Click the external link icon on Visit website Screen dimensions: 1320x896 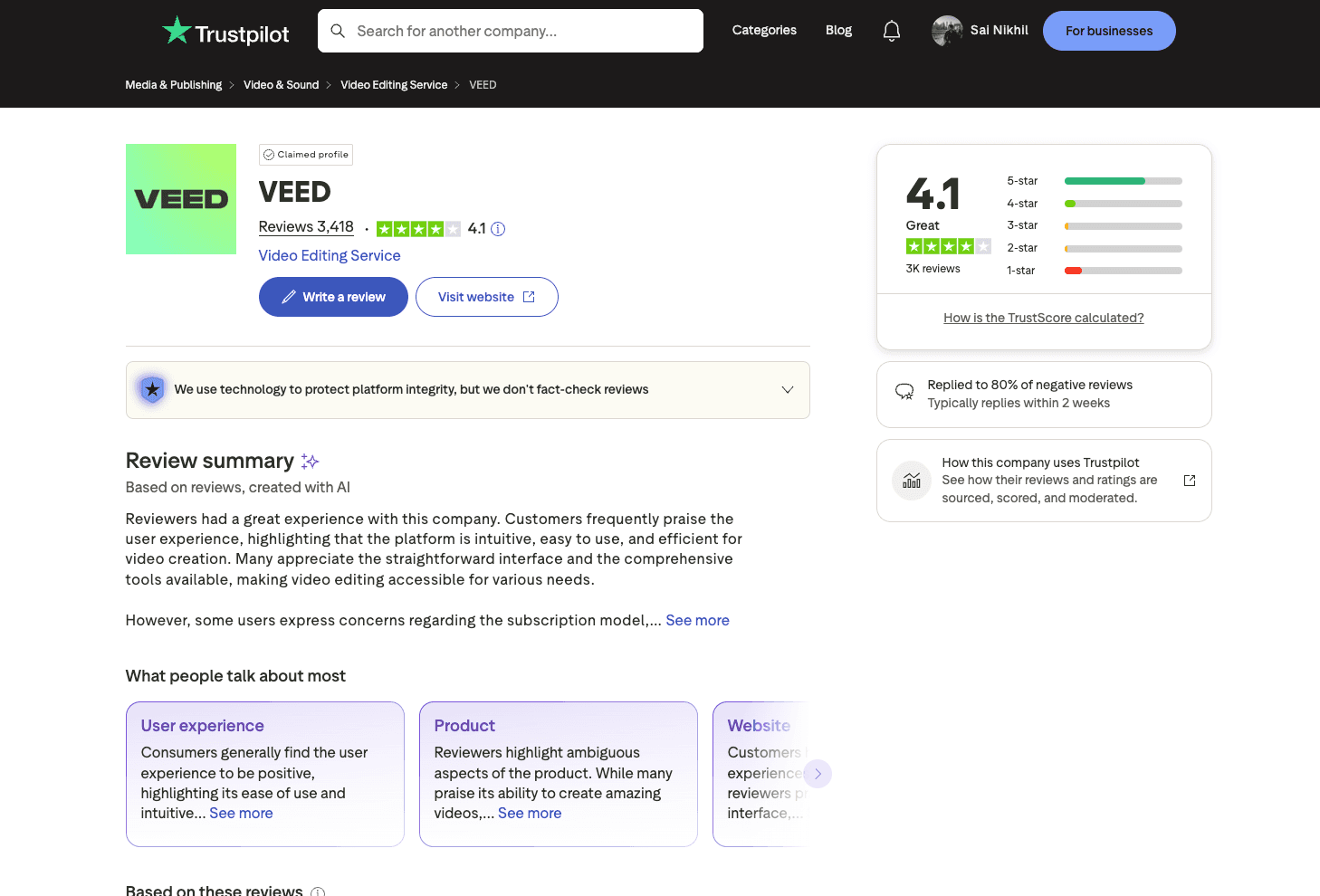tap(529, 297)
